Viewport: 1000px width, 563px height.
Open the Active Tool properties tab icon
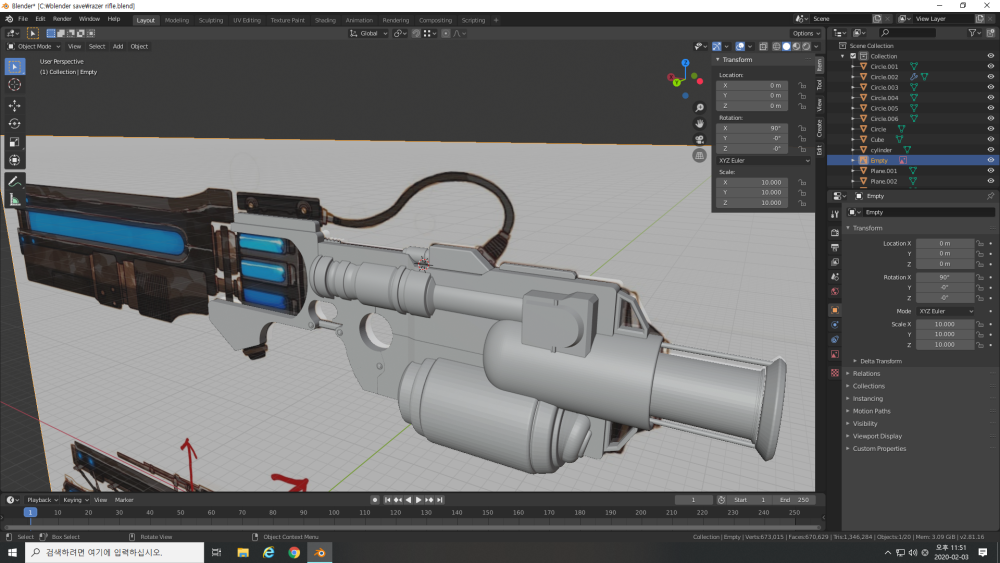coord(835,214)
